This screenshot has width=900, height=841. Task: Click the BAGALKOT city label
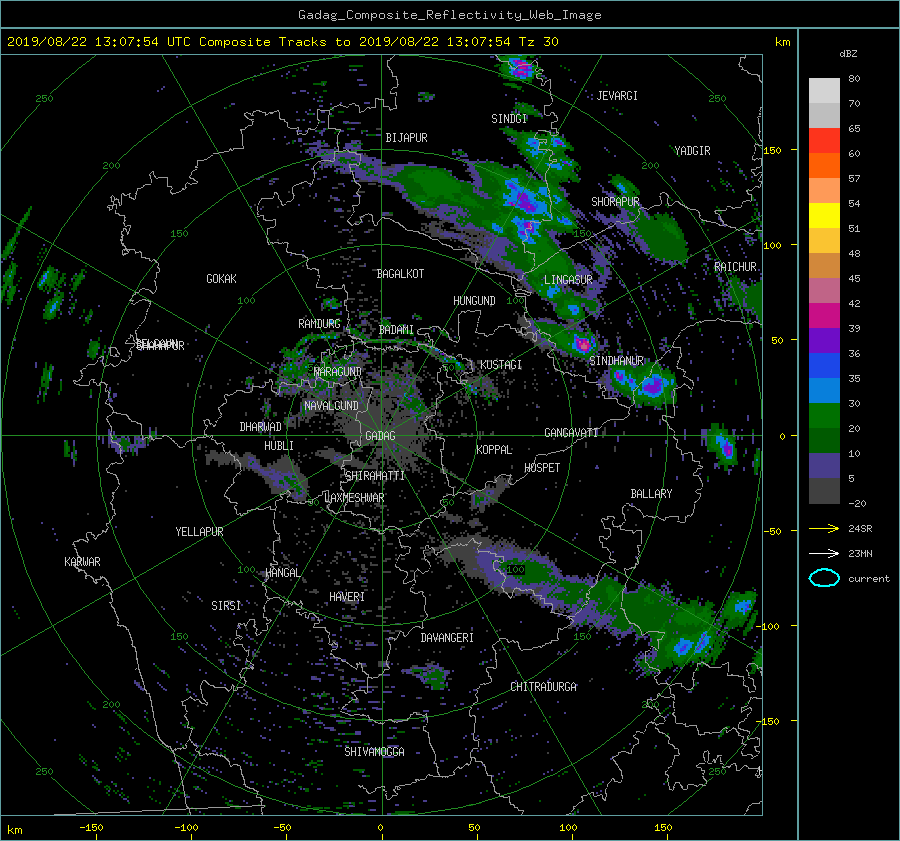pyautogui.click(x=400, y=274)
